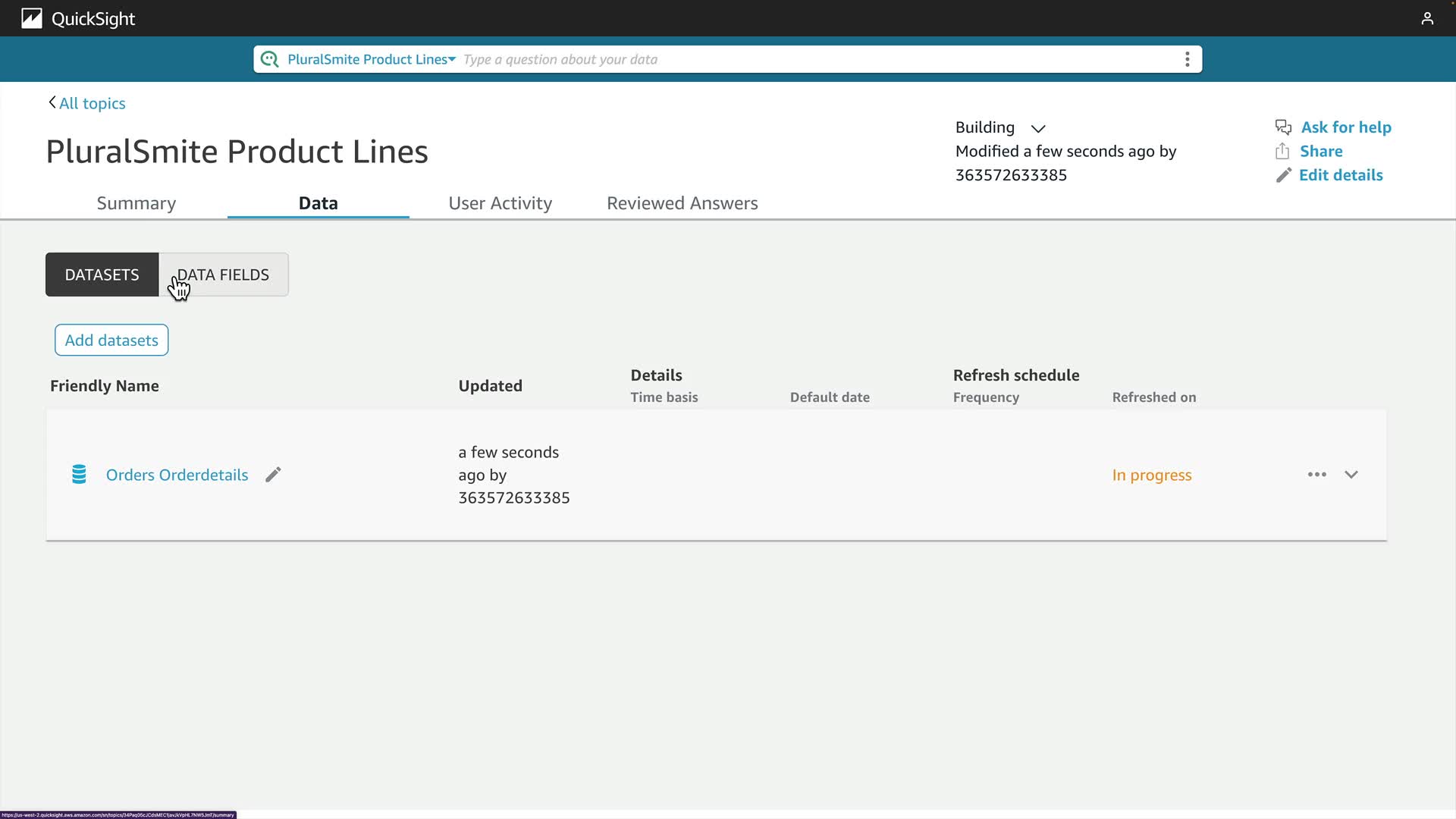The image size is (1456, 819).
Task: Edit Orders Orderdetails friendly name pencil
Action: point(273,475)
